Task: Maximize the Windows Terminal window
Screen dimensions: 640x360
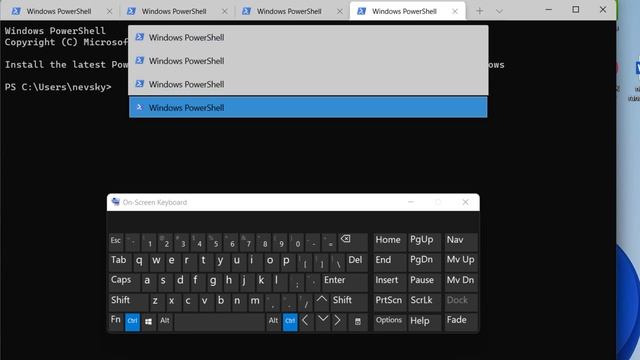Action: (x=576, y=9)
